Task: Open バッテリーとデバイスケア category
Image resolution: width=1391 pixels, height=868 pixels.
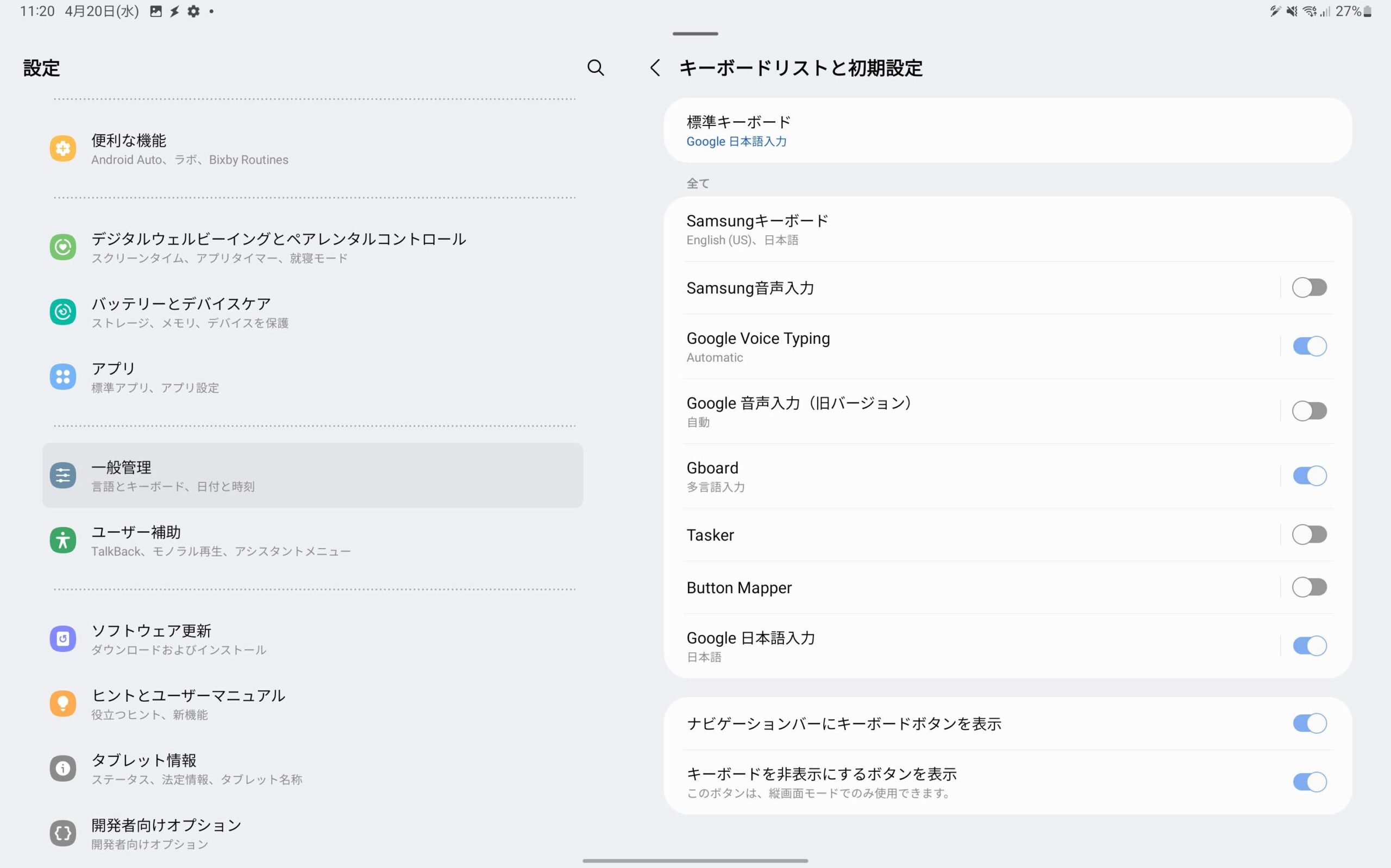Action: point(313,312)
